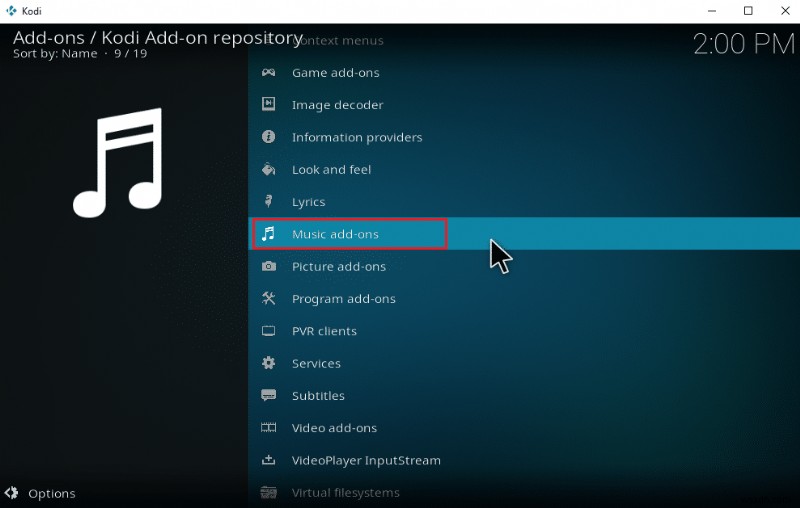Close the Kodi window

point(785,11)
